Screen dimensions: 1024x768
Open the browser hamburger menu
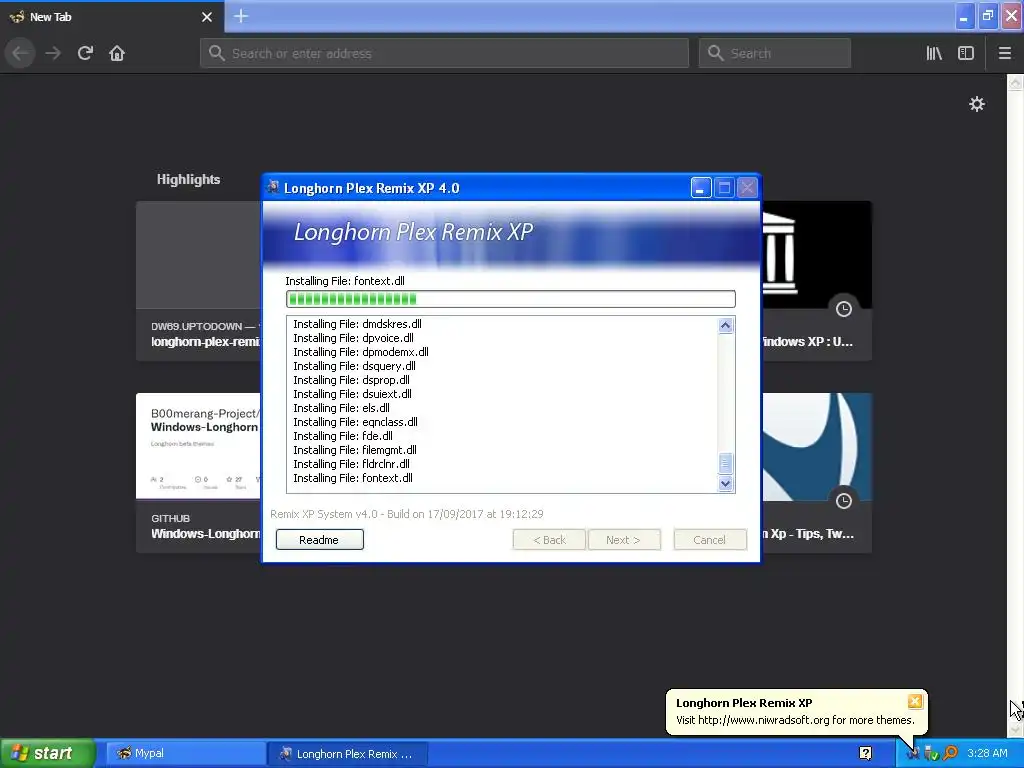pyautogui.click(x=1004, y=53)
